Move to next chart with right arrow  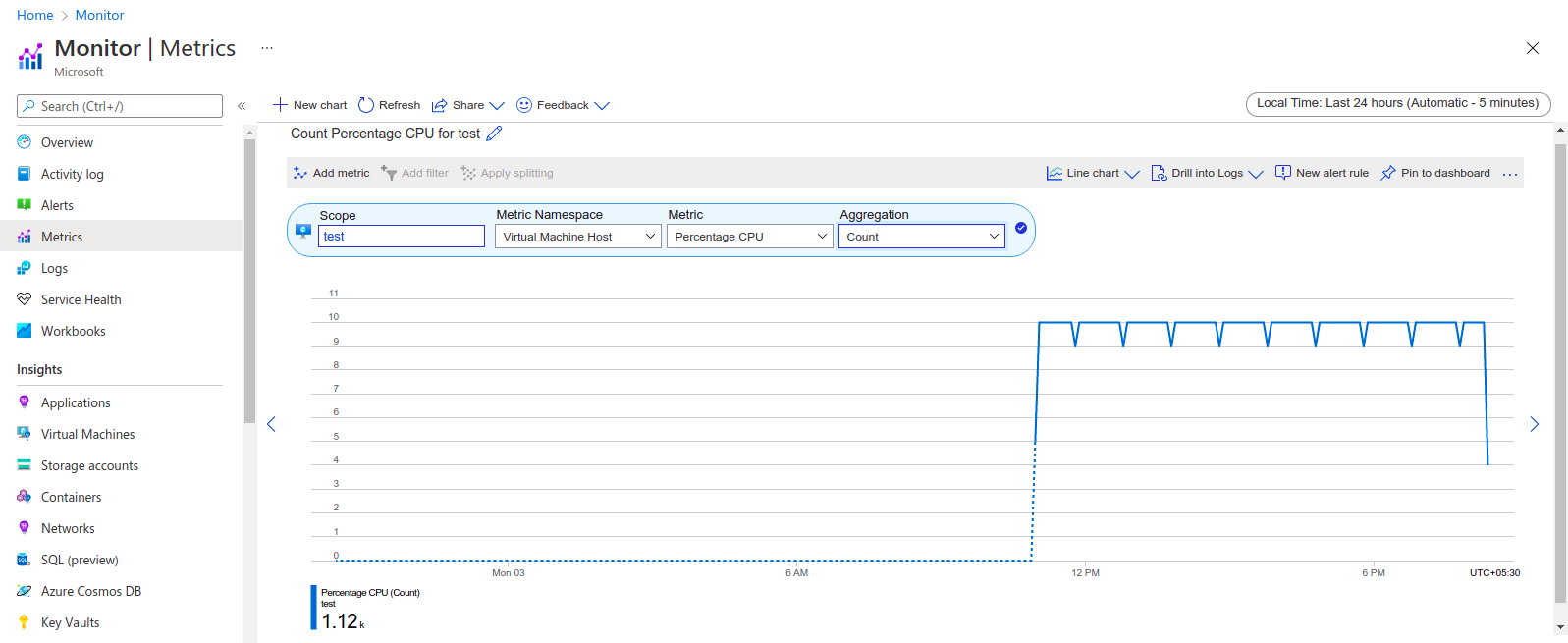1534,424
